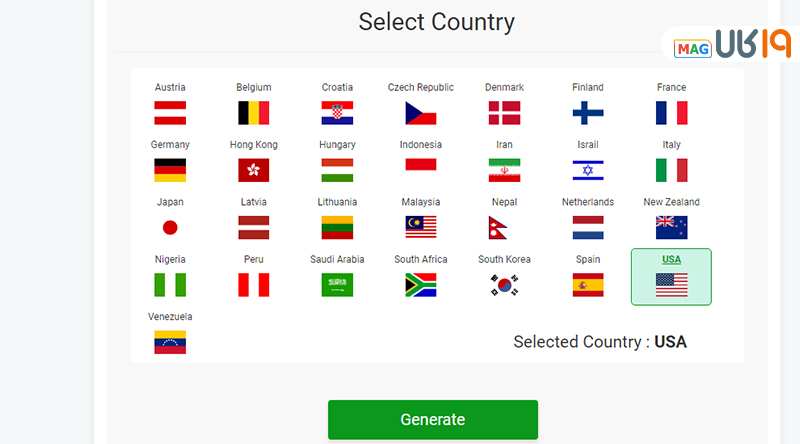
Task: Select the France flag
Action: click(x=671, y=113)
